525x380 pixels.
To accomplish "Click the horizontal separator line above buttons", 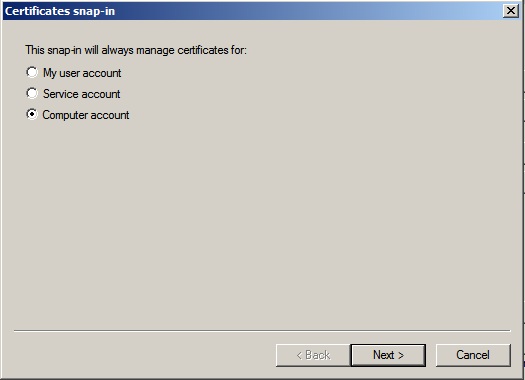I will click(x=262, y=331).
